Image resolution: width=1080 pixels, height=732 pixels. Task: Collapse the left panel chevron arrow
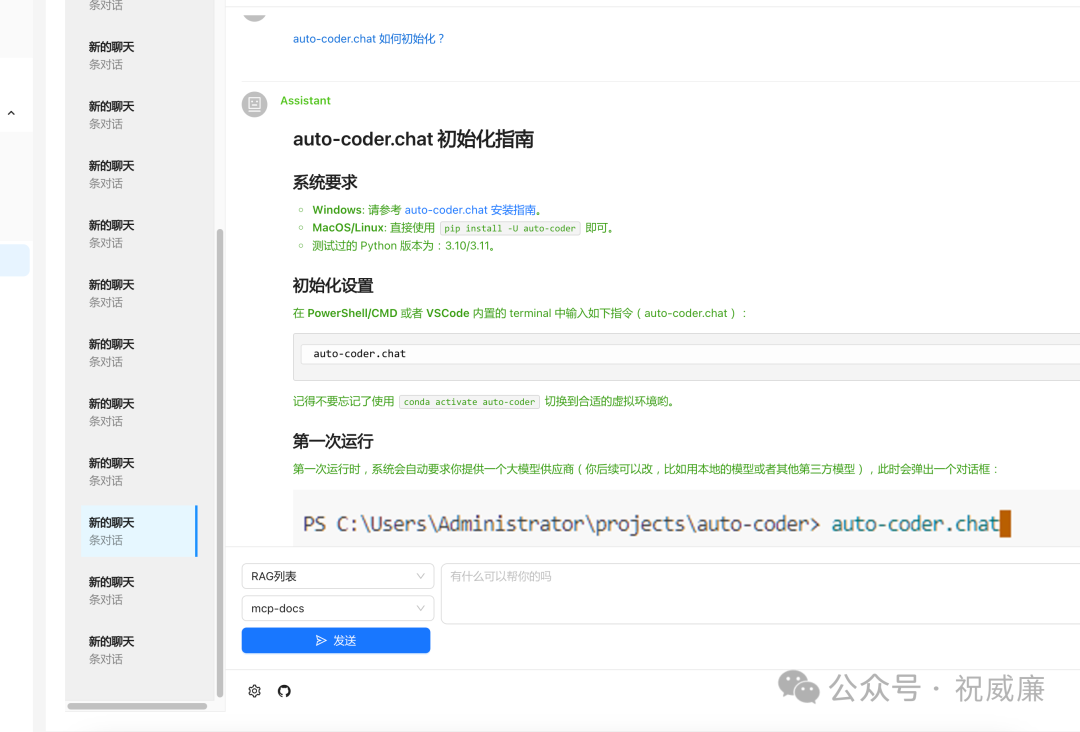[11, 113]
